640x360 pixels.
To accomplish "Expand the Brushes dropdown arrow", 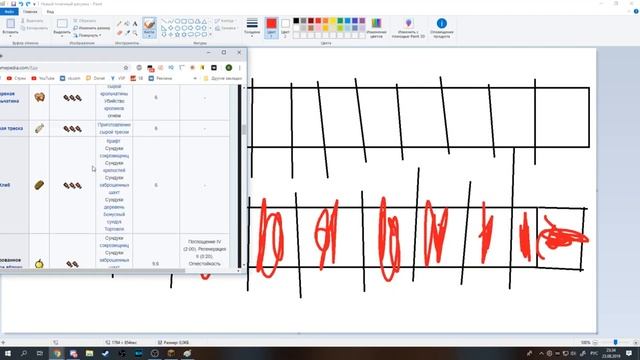I will [x=149, y=36].
